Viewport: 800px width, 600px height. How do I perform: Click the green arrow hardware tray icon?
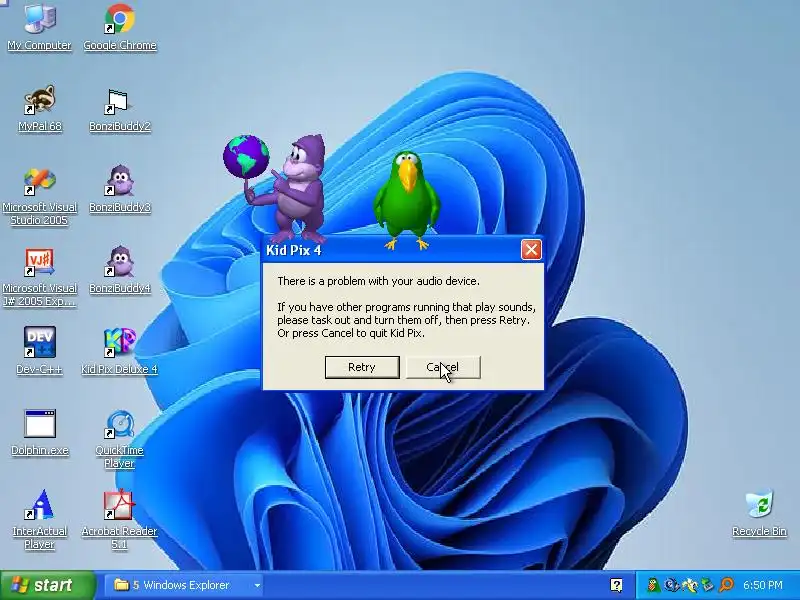point(708,585)
